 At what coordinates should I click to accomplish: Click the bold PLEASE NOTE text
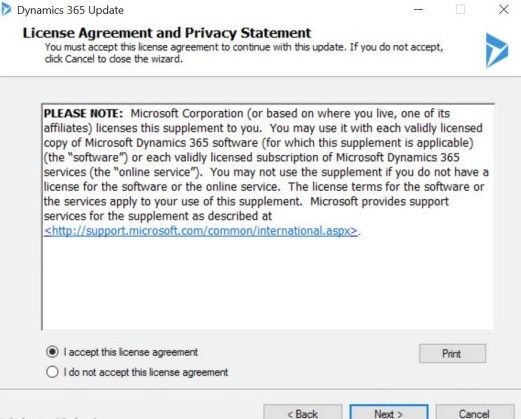(83, 113)
